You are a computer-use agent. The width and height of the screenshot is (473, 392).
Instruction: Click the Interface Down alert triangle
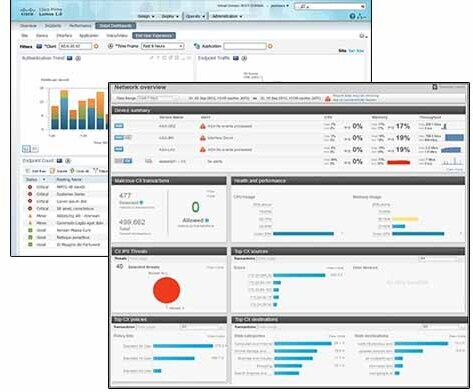[203, 138]
